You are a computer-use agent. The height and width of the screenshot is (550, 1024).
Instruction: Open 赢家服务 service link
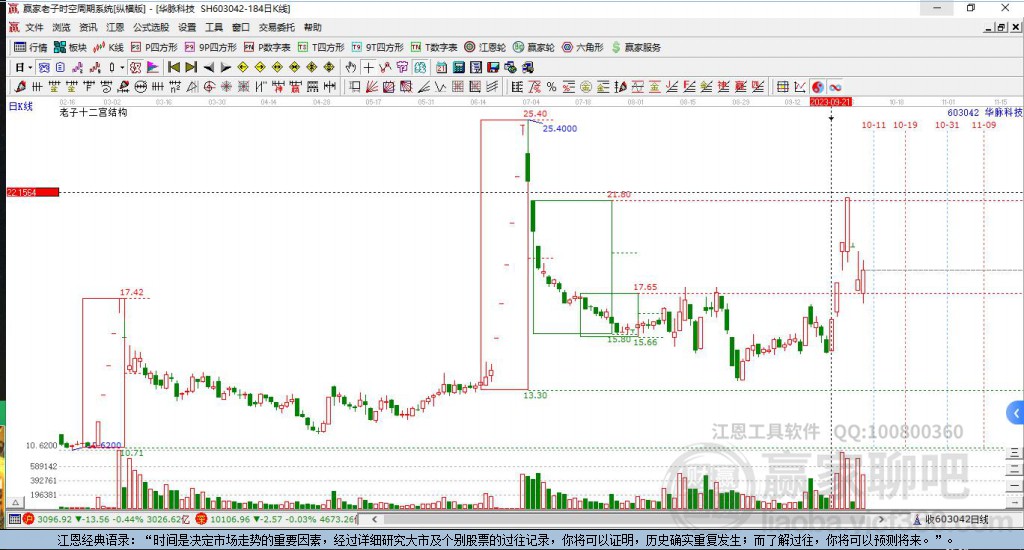(x=636, y=47)
